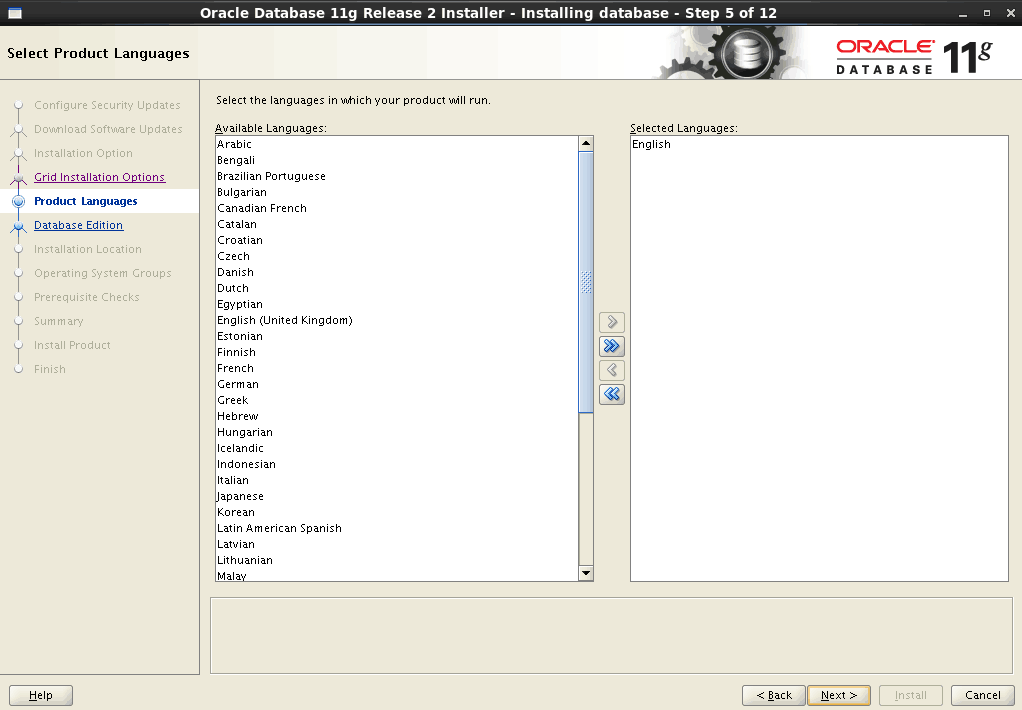1022x710 pixels.
Task: Select Korean language
Action: click(x=397, y=512)
